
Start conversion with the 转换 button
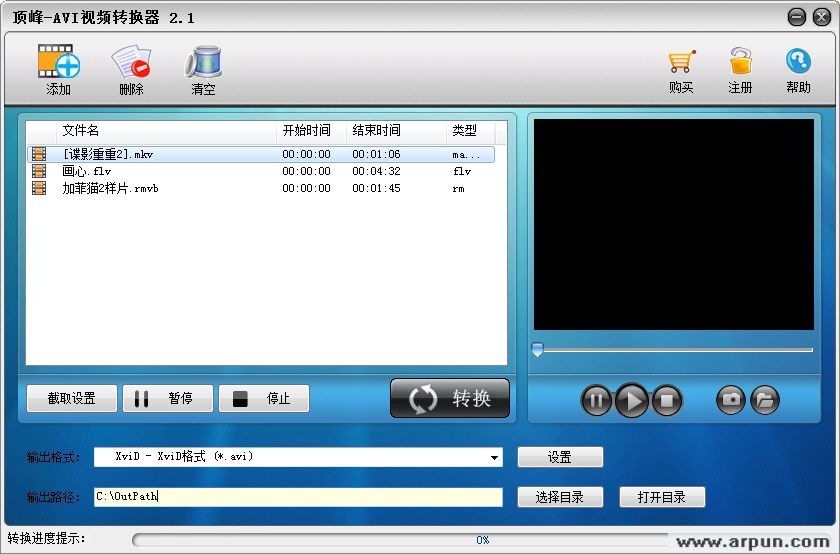pos(450,398)
